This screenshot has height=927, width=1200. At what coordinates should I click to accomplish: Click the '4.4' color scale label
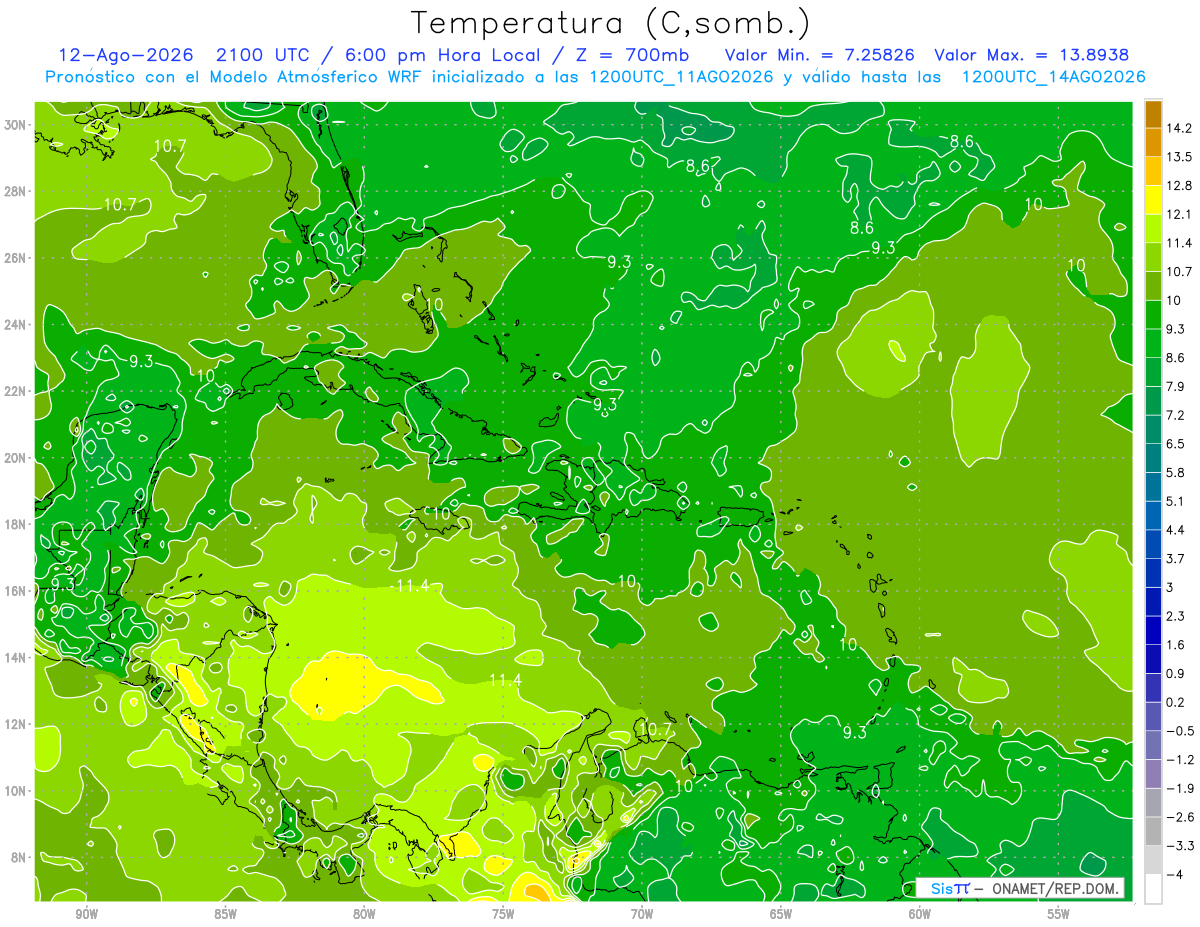1175,530
